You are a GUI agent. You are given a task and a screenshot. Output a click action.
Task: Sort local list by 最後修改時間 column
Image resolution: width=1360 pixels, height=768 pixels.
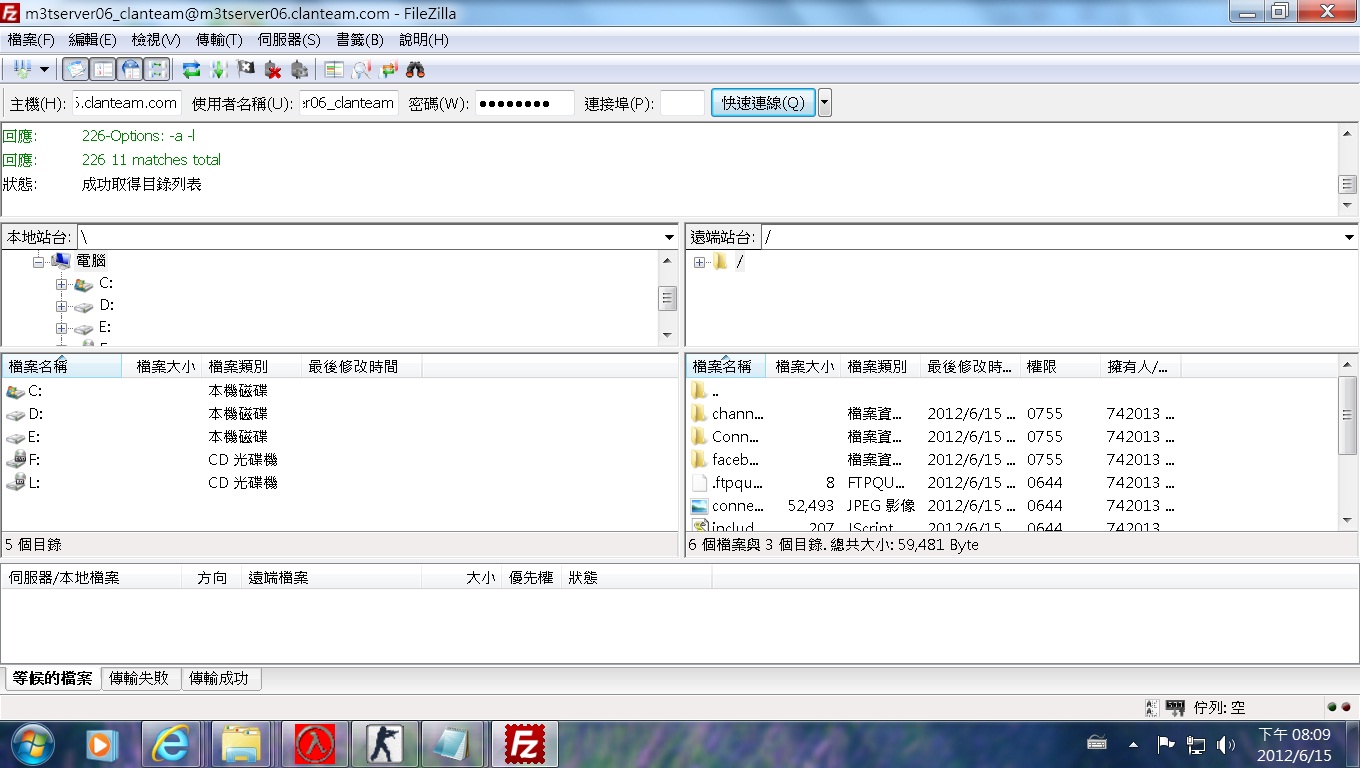(x=362, y=367)
